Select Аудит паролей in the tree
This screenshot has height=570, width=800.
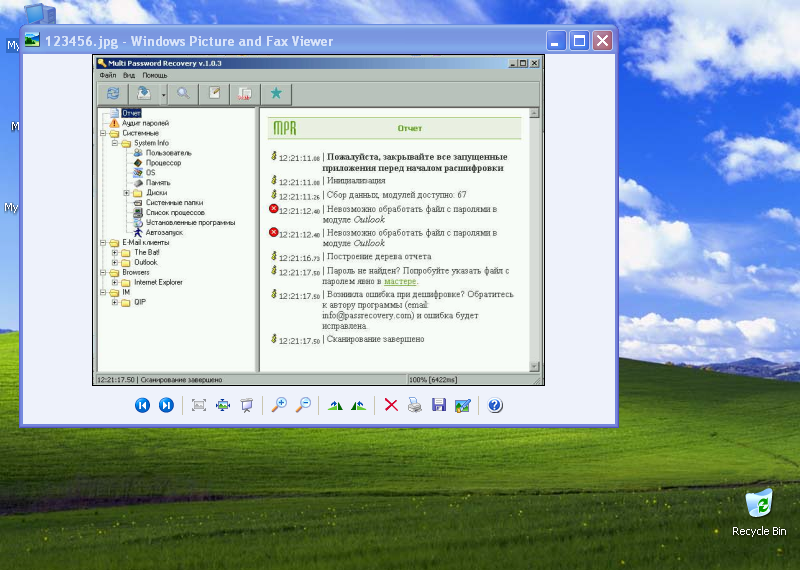coord(145,123)
